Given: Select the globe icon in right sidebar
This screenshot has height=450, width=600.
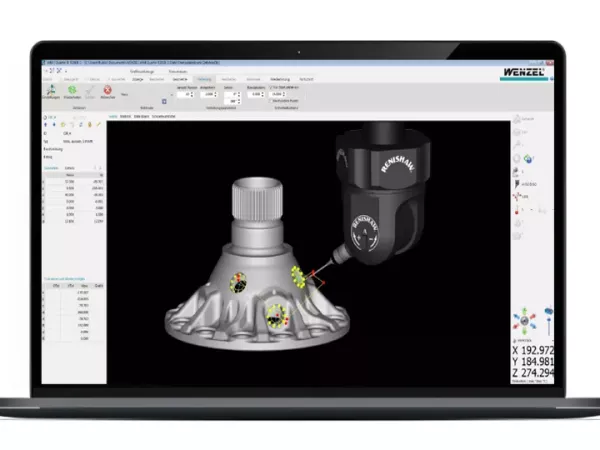Looking at the screenshot, I should tap(527, 159).
